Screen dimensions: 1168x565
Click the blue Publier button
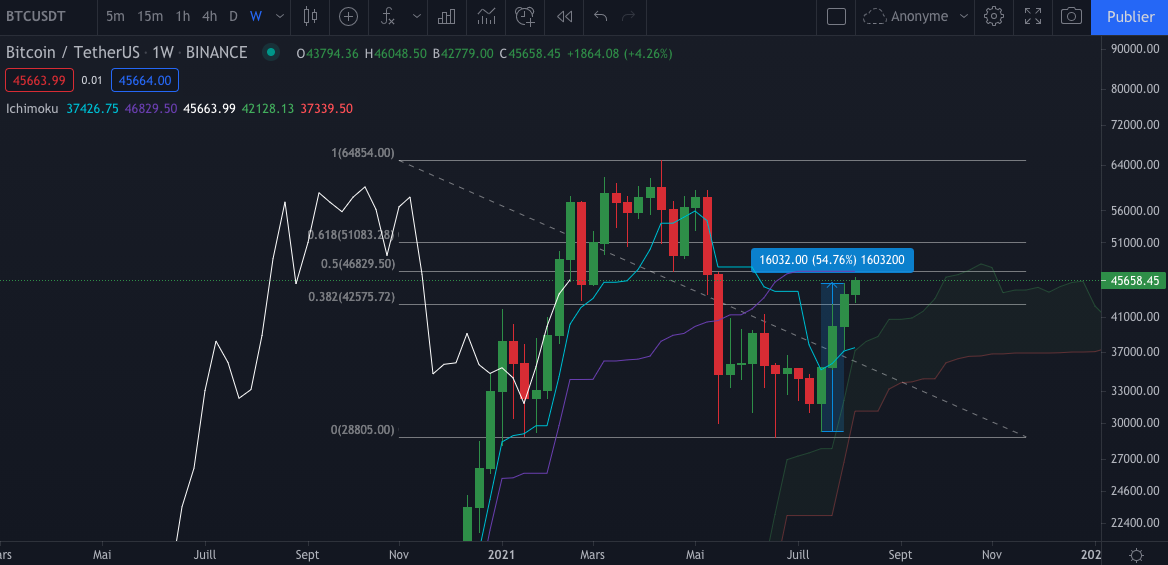(x=1130, y=16)
